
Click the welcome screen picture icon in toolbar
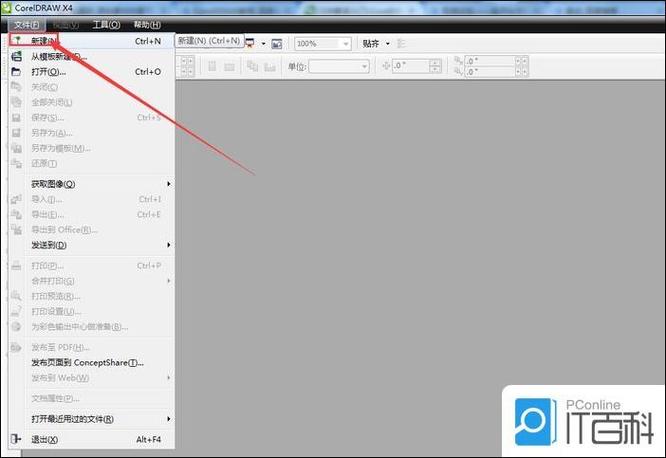tap(277, 43)
